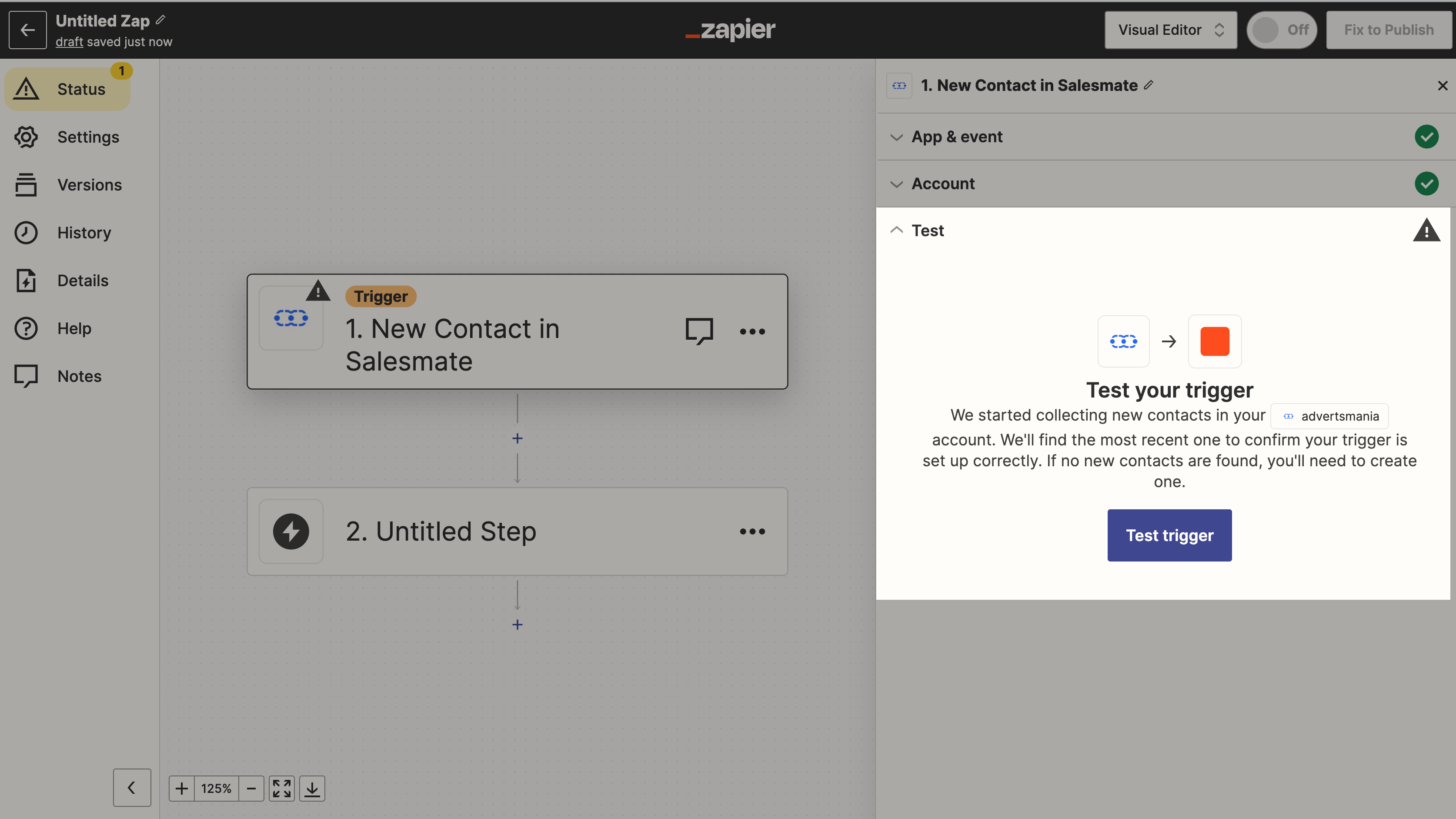Add a comment on the trigger step
Image resolution: width=1456 pixels, height=819 pixels.
pyautogui.click(x=698, y=331)
